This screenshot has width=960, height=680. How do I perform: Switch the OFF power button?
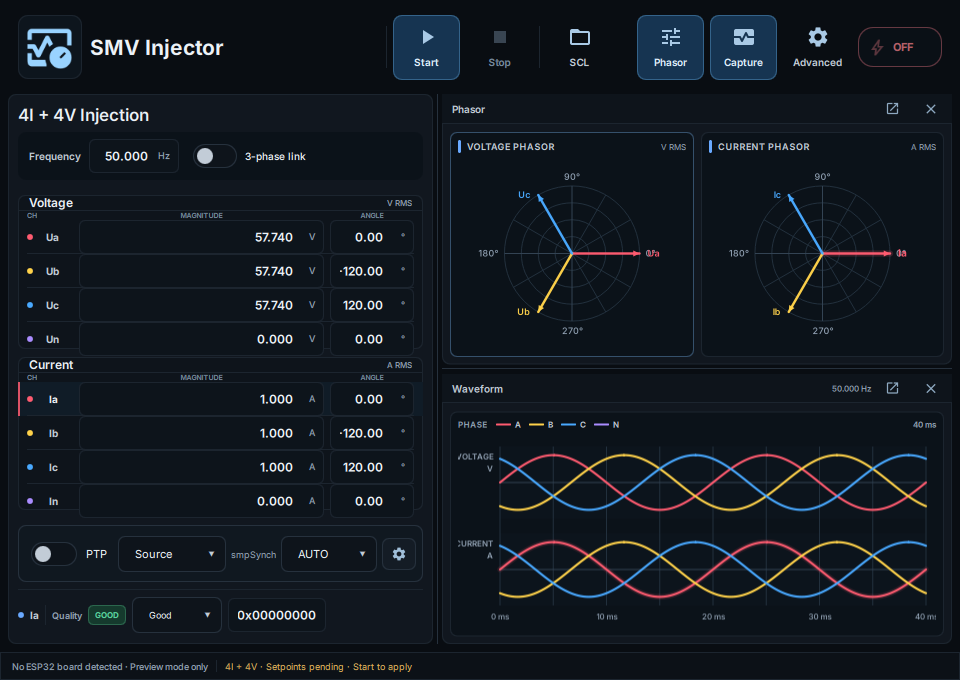899,47
